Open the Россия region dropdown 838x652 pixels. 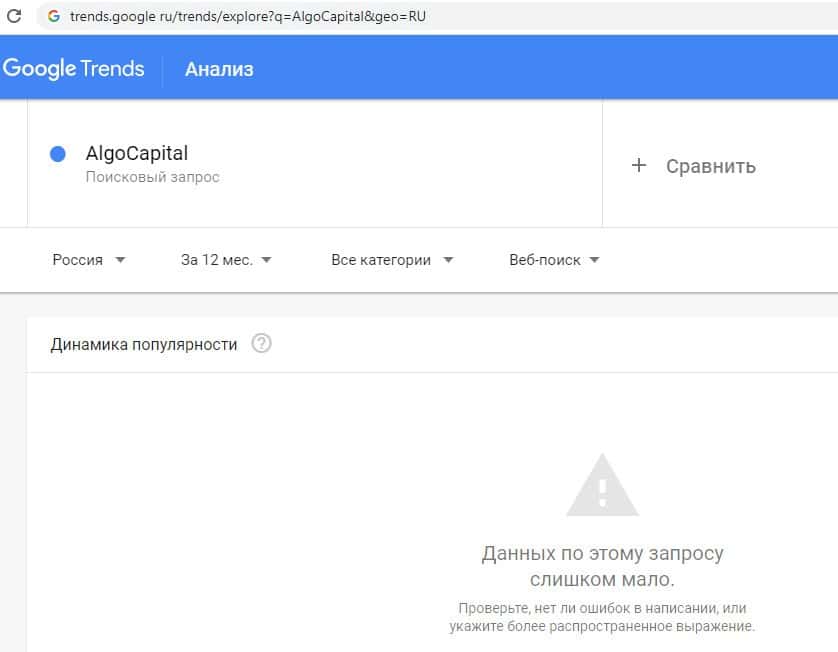click(x=89, y=260)
